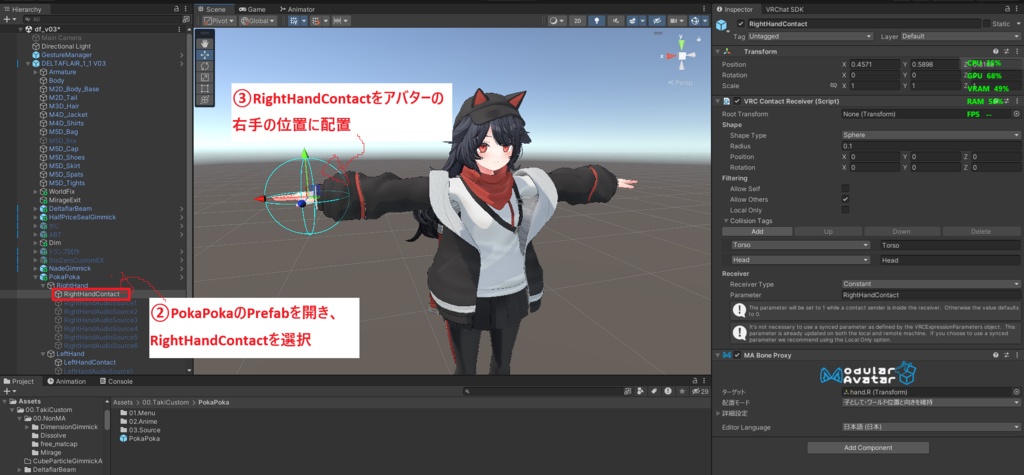
Task: Click the Radius value field
Action: (931, 146)
